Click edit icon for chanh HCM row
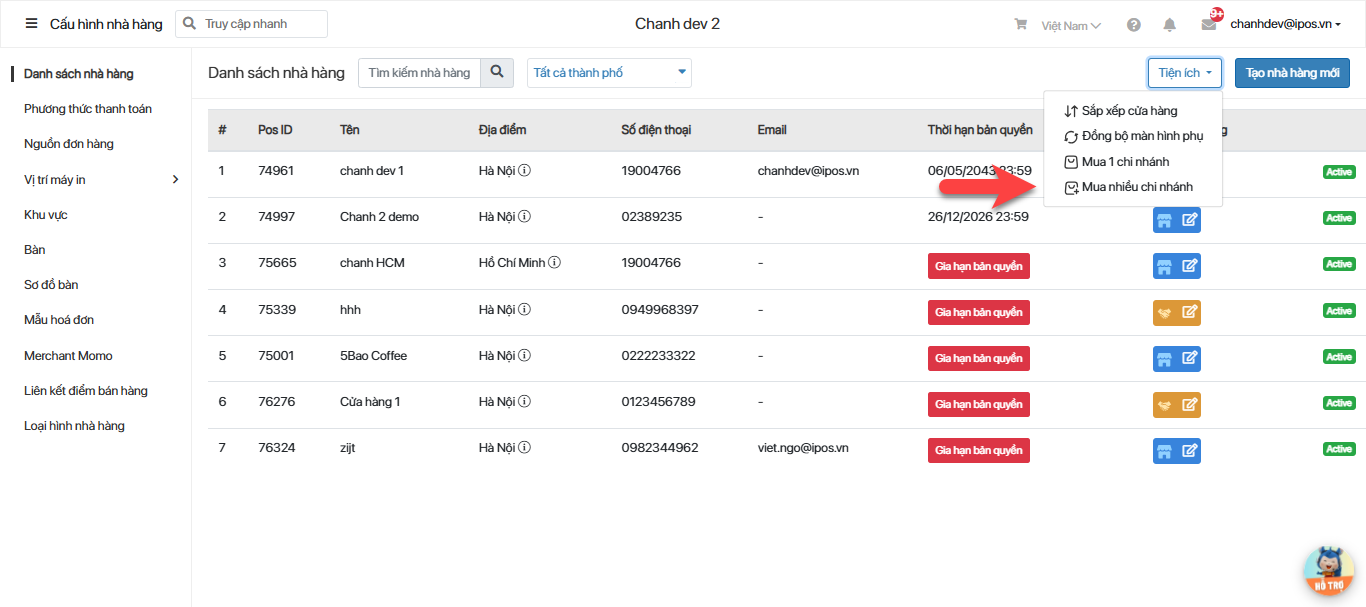 [x=1189, y=266]
